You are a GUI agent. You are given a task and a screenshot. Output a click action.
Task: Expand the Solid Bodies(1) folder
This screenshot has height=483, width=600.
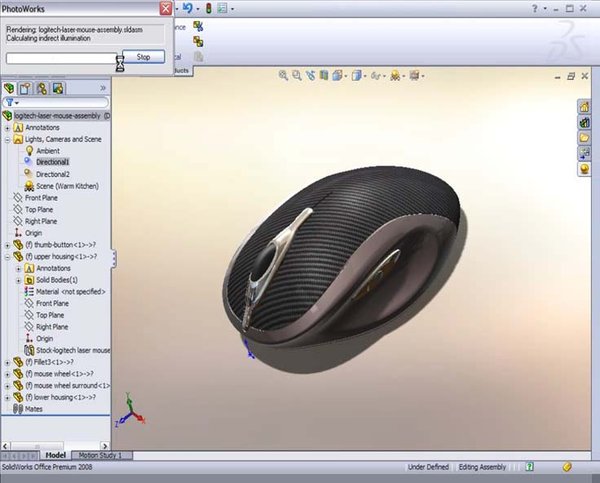[18, 281]
